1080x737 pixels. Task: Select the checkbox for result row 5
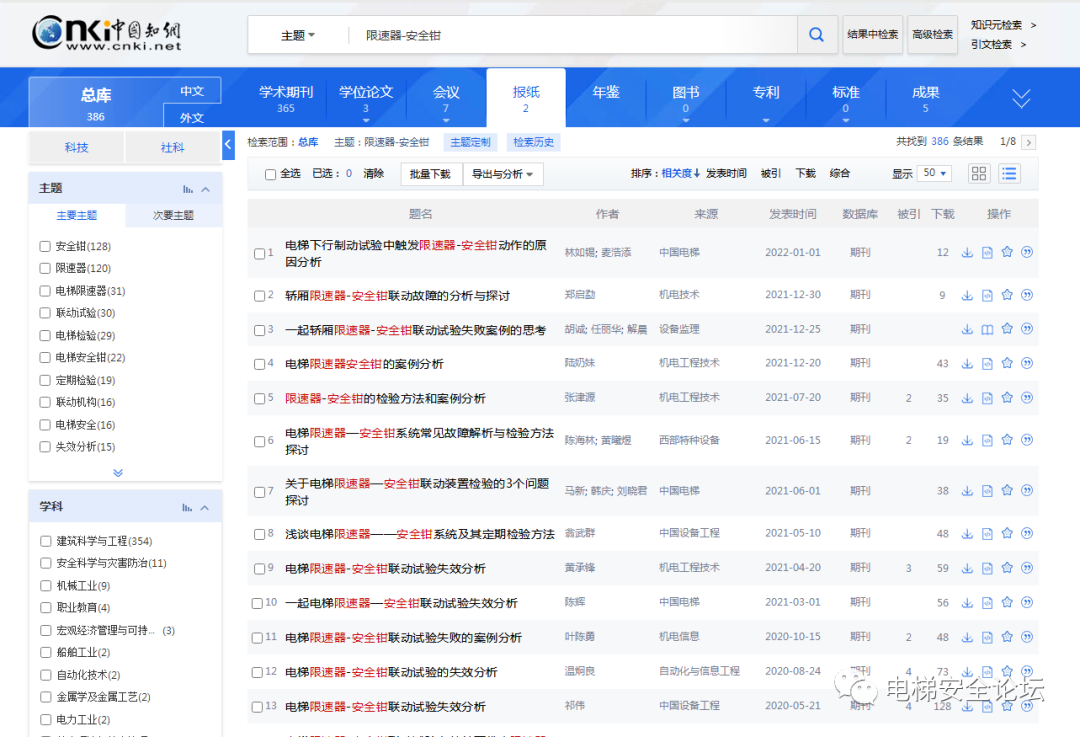260,398
